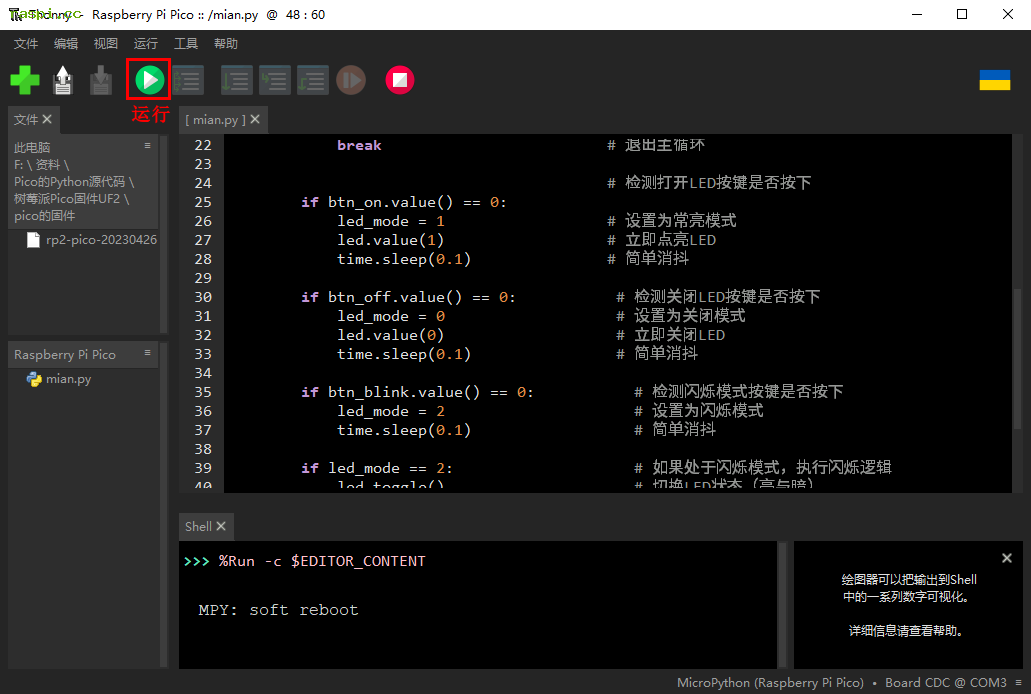Open this-computer panel options menu
The height and width of the screenshot is (694, 1031).
(x=148, y=146)
